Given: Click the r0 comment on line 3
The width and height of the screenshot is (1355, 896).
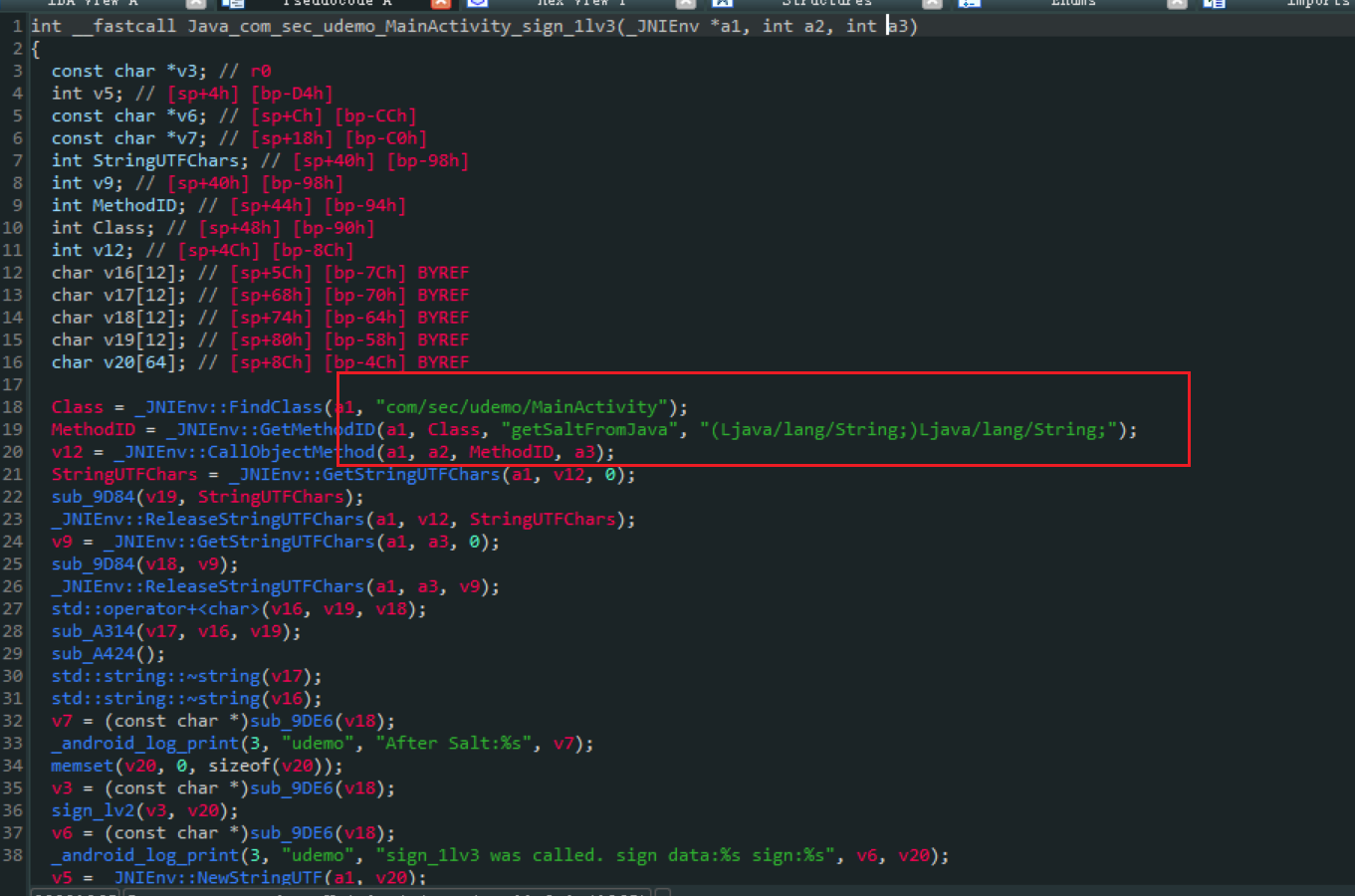Looking at the screenshot, I should coord(260,71).
